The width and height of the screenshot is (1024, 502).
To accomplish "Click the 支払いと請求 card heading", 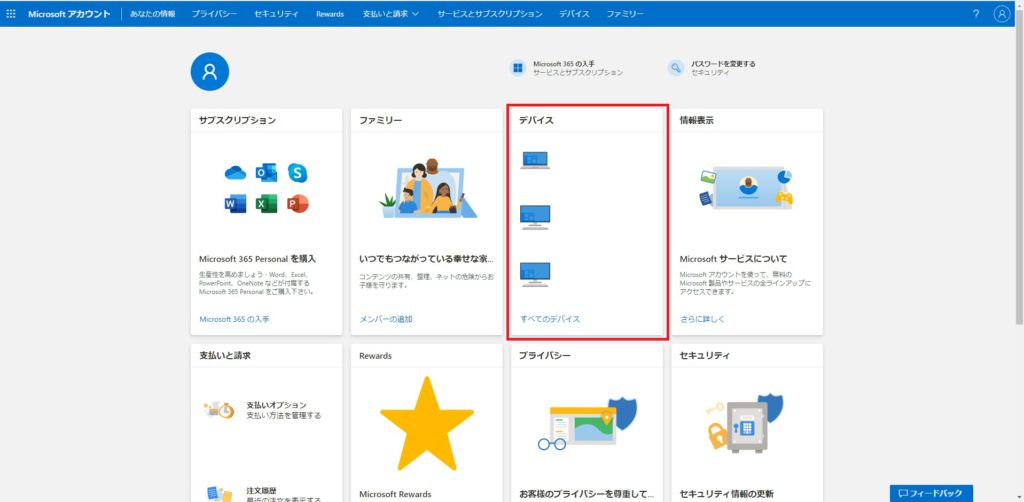I will coord(225,356).
